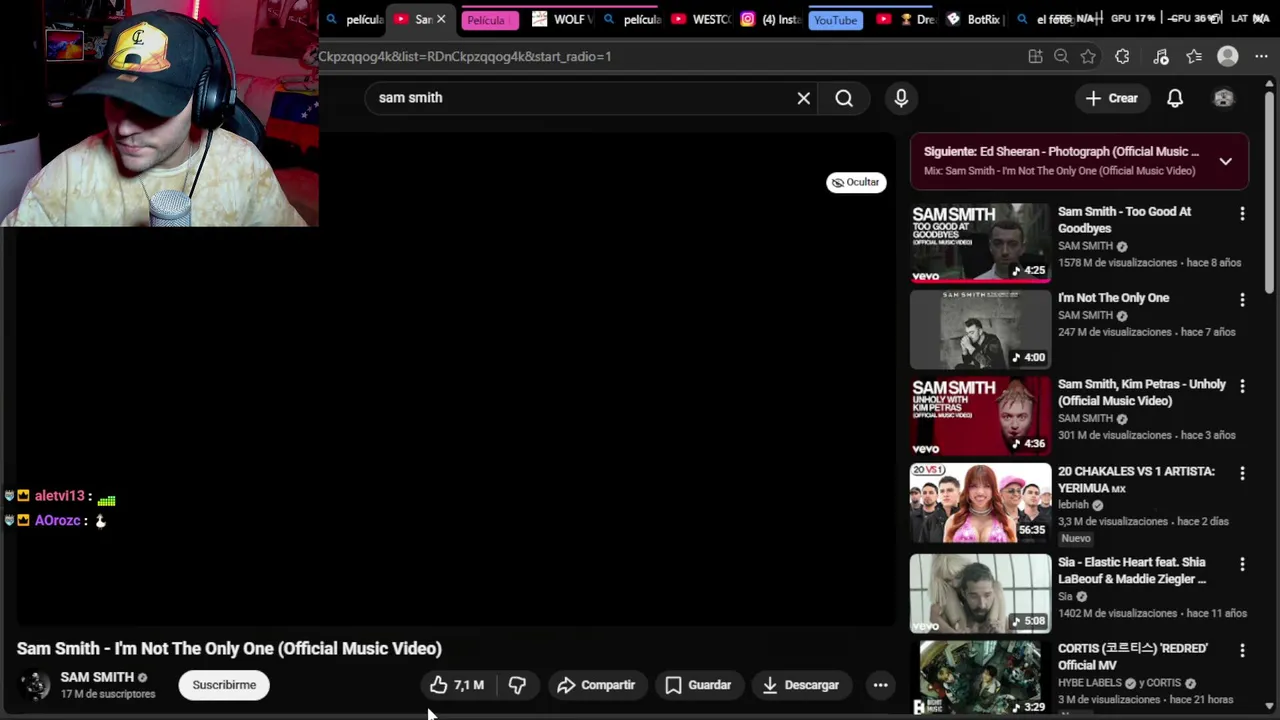Open more actions ellipsis below the video

[880, 685]
